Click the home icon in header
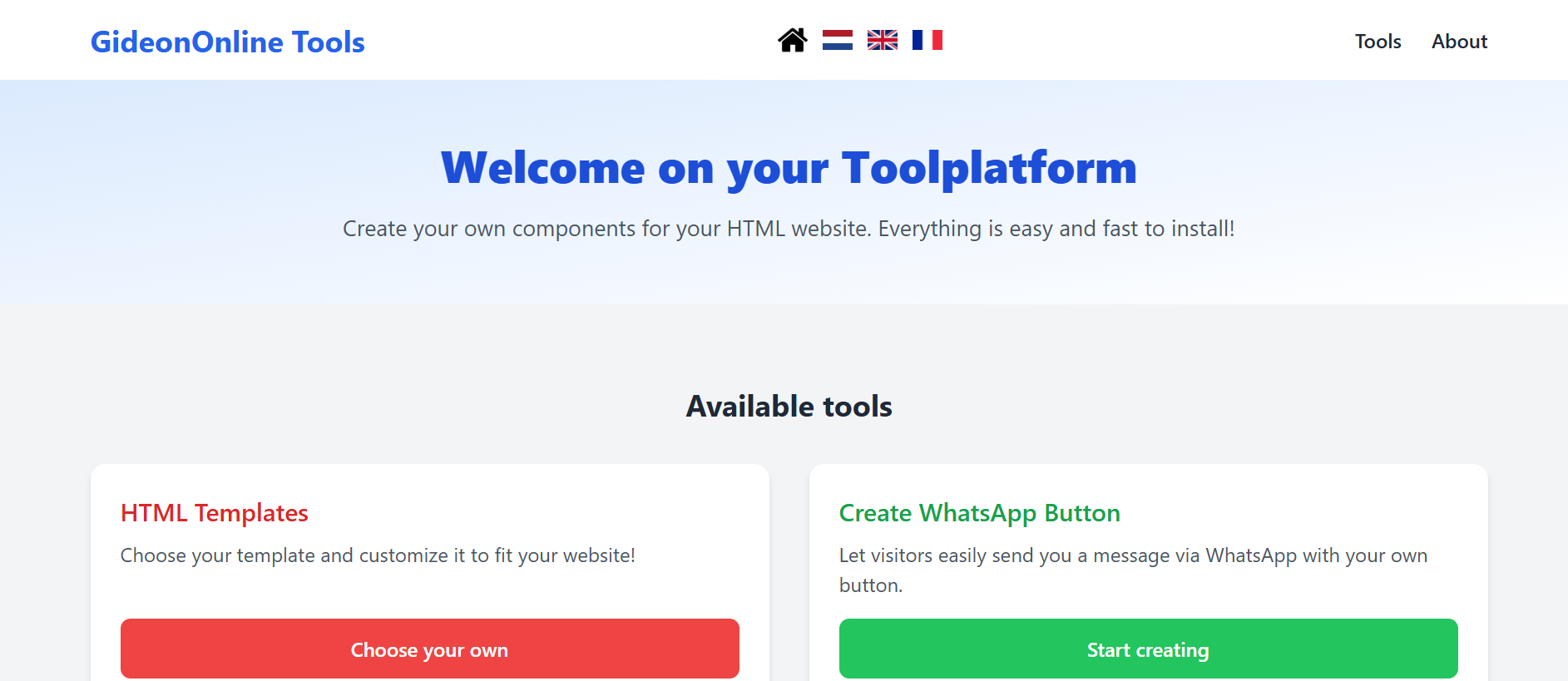Image resolution: width=1568 pixels, height=681 pixels. pyautogui.click(x=793, y=40)
